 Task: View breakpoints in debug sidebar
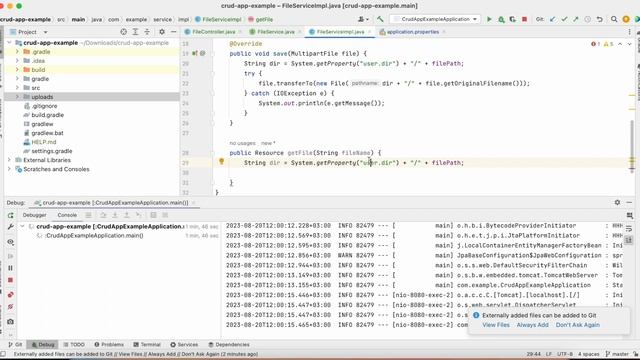(11, 294)
